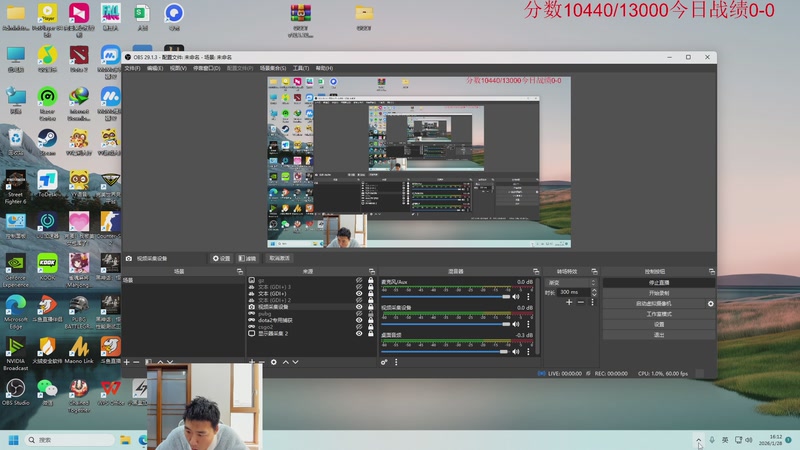Viewport: 800px width, 450px height.
Task: Mute the 视频采集设备 mixer channel speaker
Action: (x=516, y=324)
